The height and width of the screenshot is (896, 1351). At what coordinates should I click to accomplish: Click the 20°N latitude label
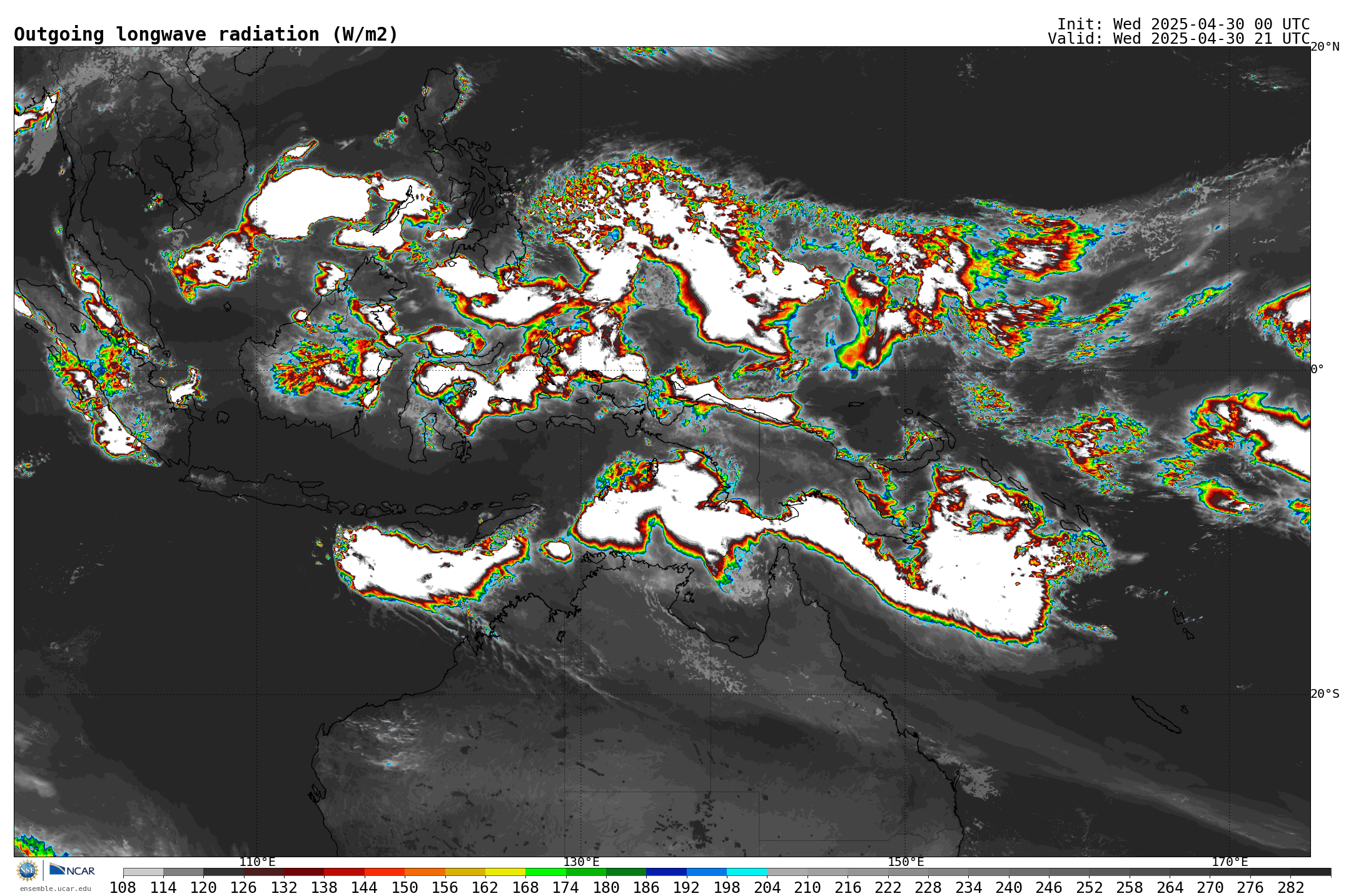click(1325, 47)
